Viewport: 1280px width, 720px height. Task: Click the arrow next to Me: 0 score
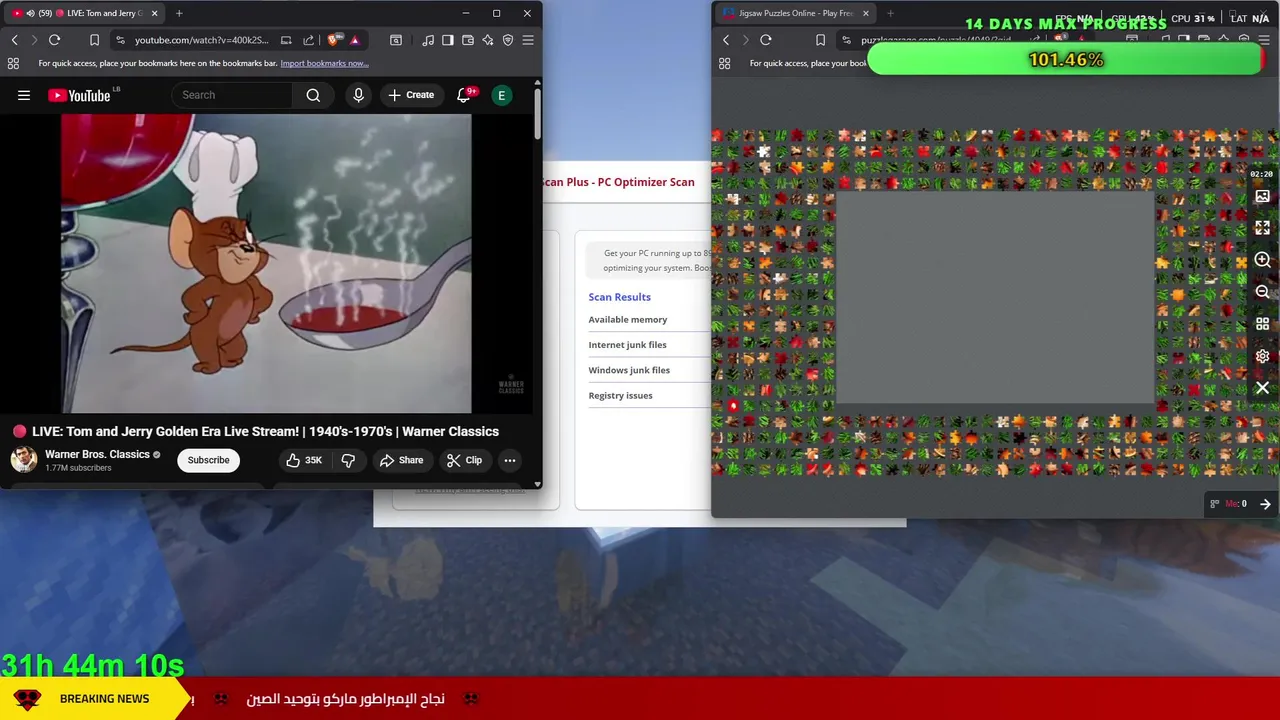tap(1265, 504)
